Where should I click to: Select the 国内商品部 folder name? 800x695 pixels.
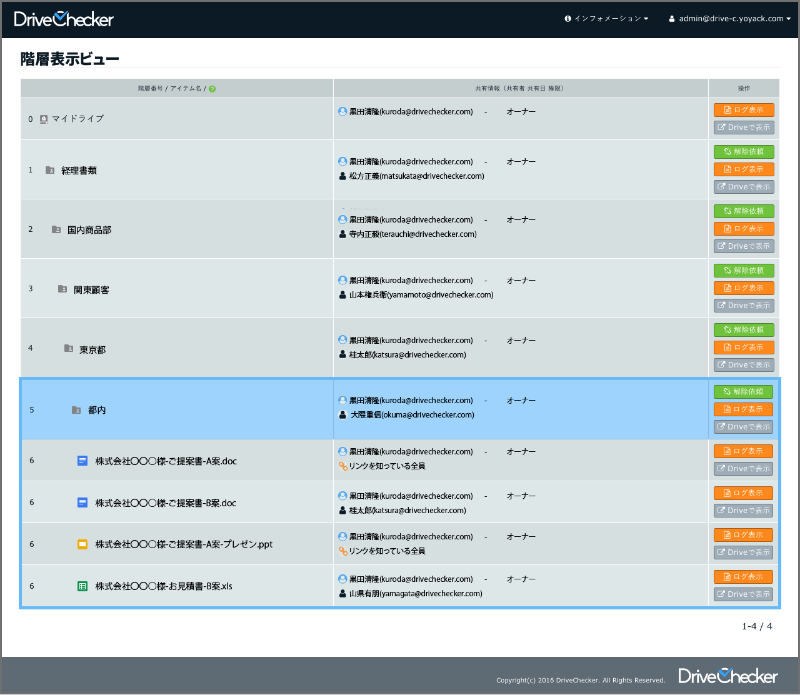coord(89,230)
